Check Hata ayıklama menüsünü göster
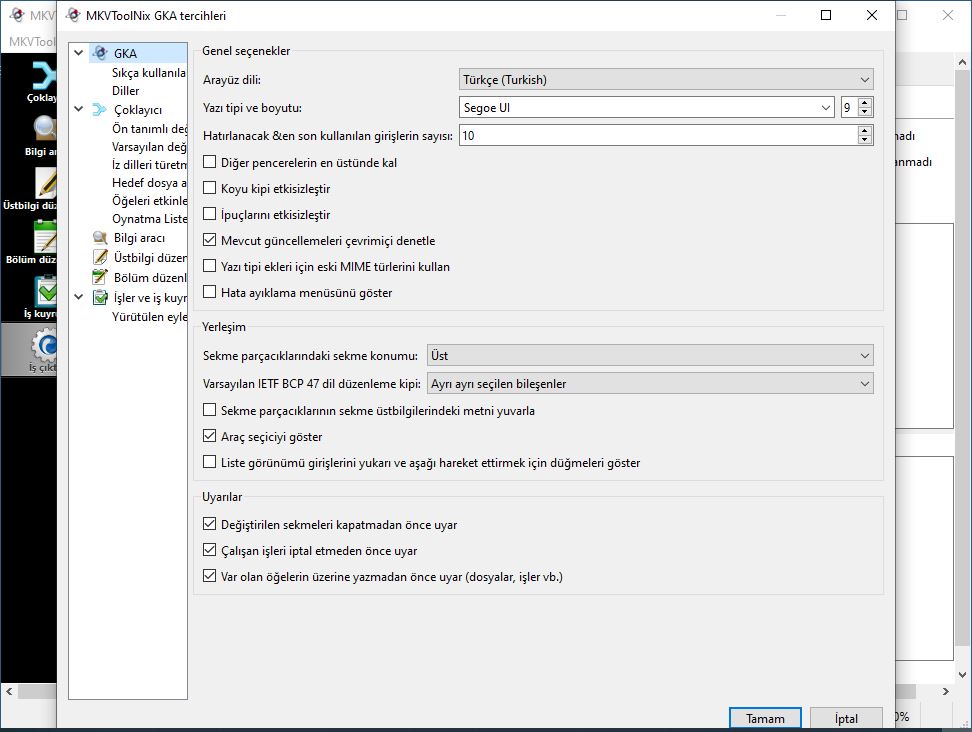Screen dimensions: 972x732 pos(210,293)
